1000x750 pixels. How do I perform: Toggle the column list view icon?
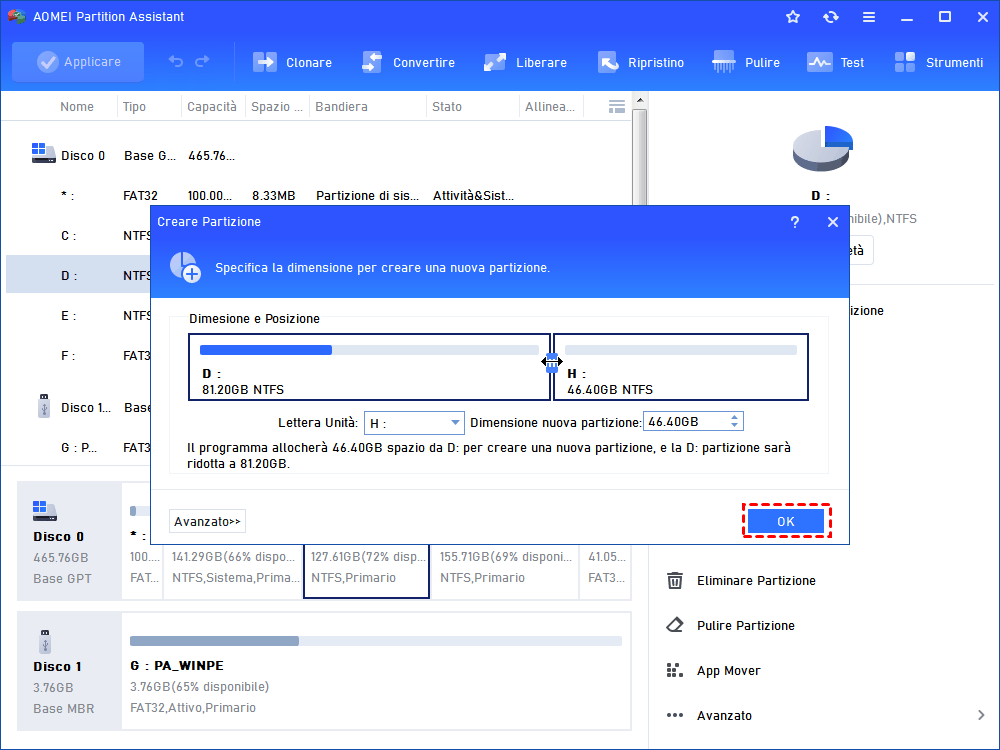click(617, 107)
